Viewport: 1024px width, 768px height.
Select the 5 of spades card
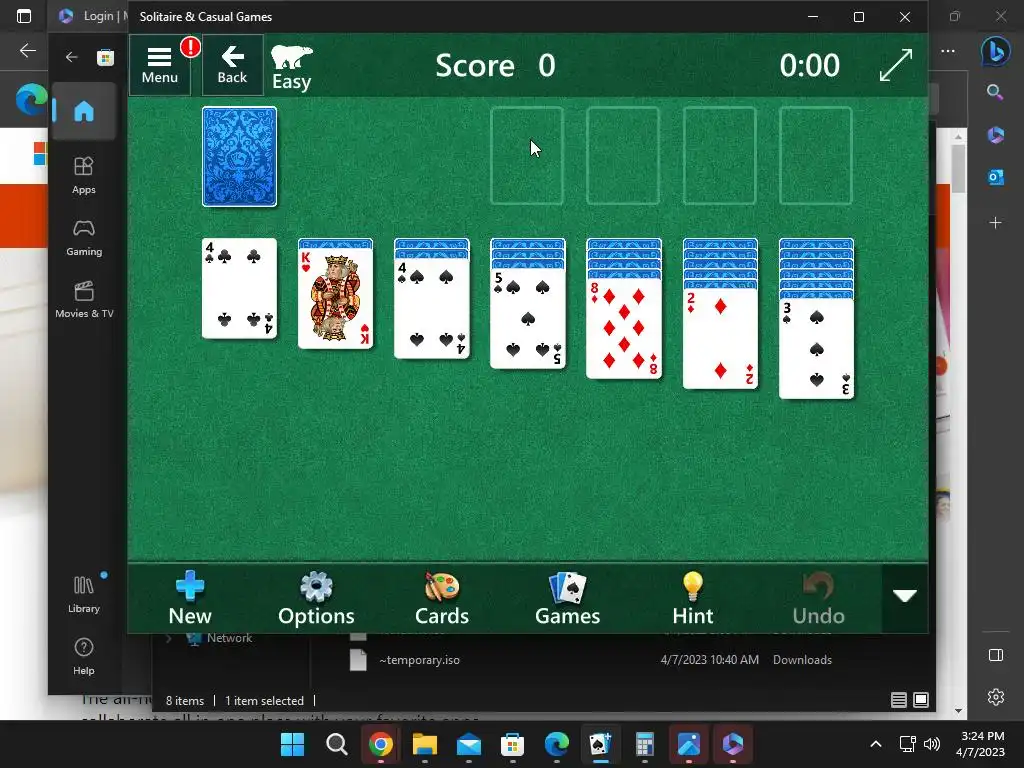coord(528,319)
